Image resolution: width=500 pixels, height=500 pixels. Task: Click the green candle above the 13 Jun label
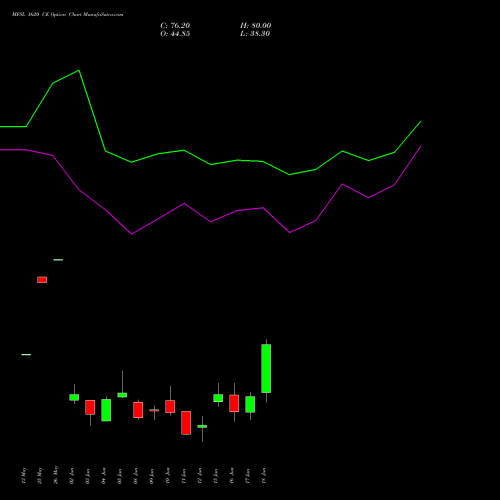pos(218,398)
